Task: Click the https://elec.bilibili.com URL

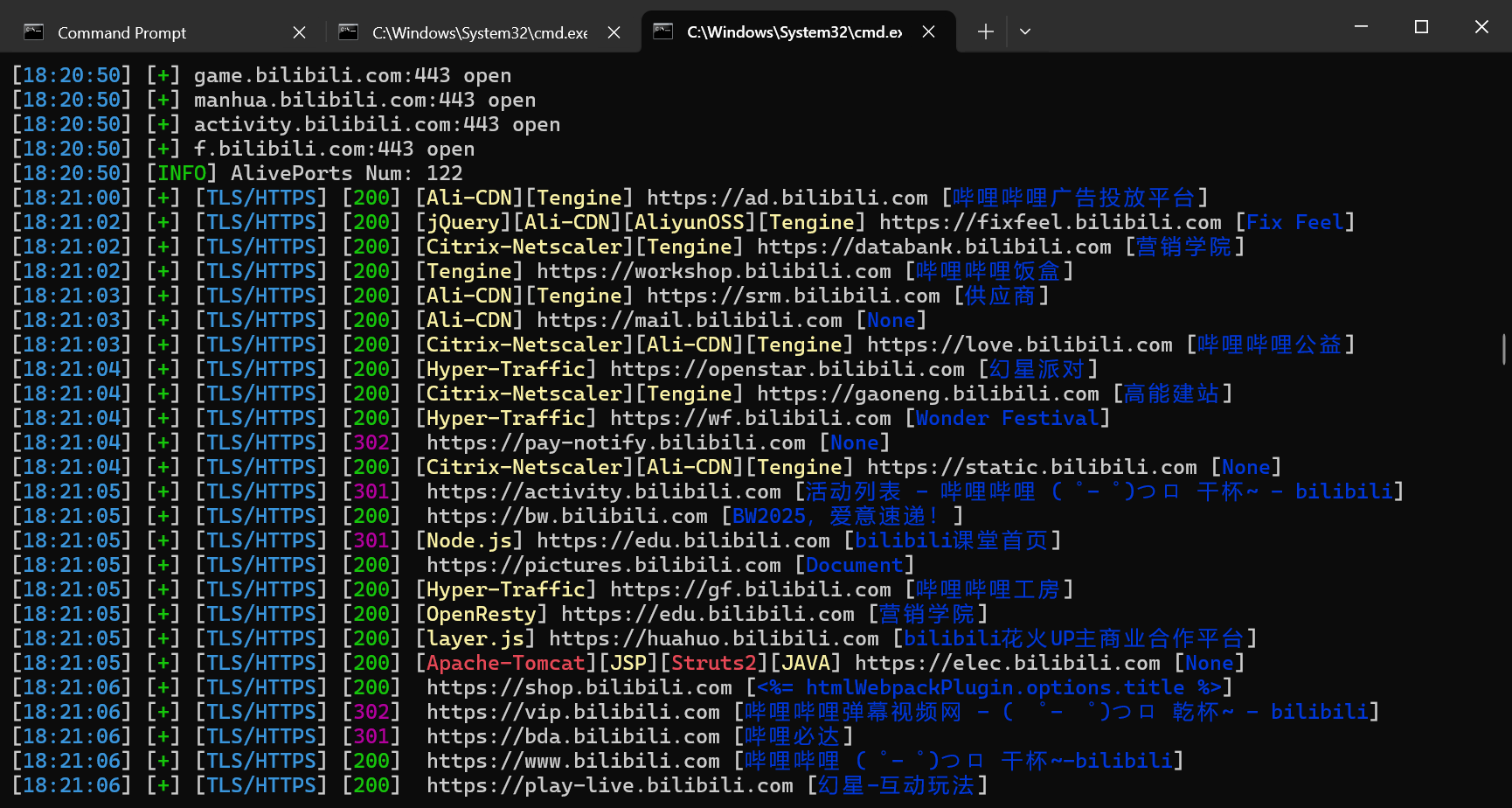Action: tap(1007, 664)
